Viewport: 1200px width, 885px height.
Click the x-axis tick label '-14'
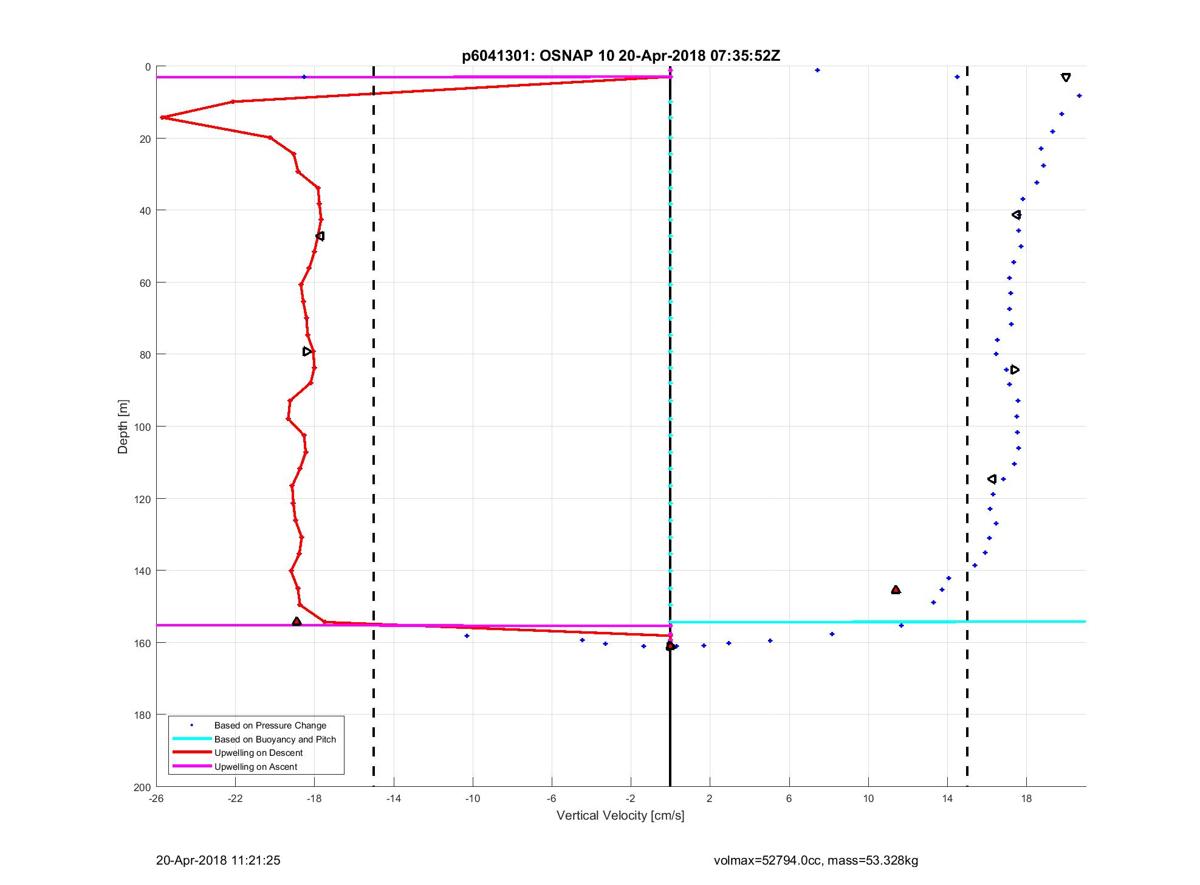pyautogui.click(x=393, y=799)
